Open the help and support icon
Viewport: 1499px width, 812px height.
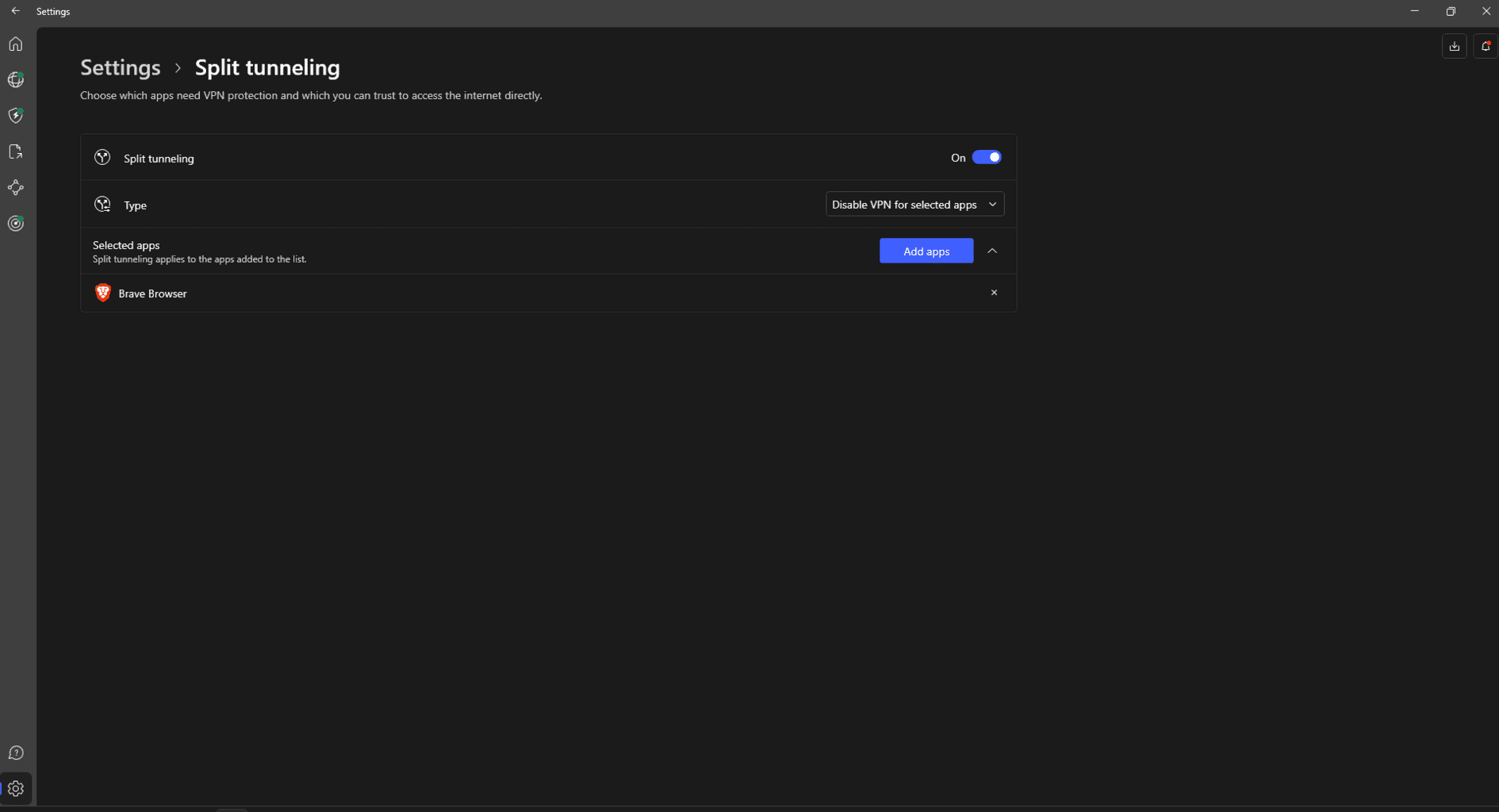pos(16,753)
